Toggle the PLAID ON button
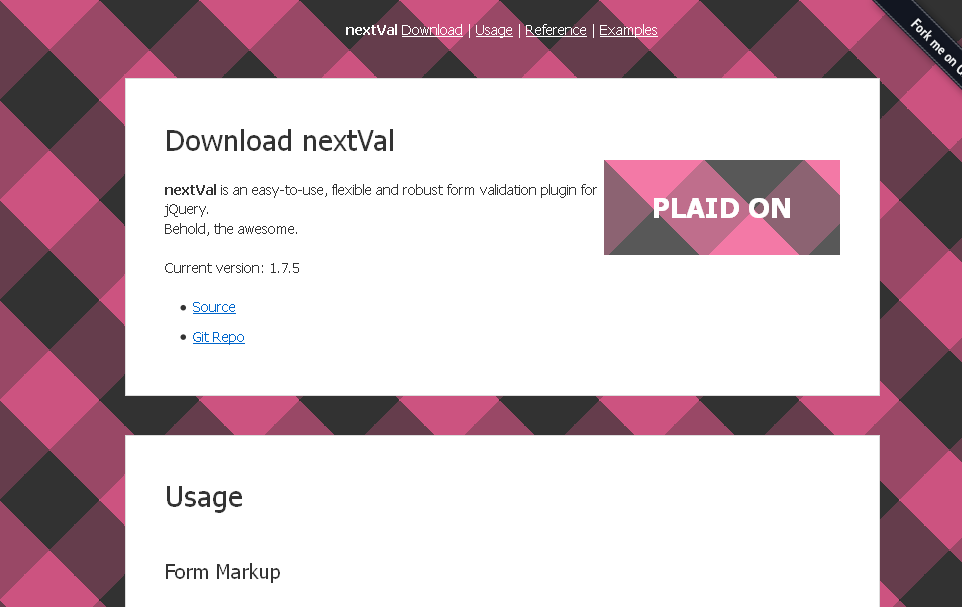The width and height of the screenshot is (962, 607). click(722, 207)
